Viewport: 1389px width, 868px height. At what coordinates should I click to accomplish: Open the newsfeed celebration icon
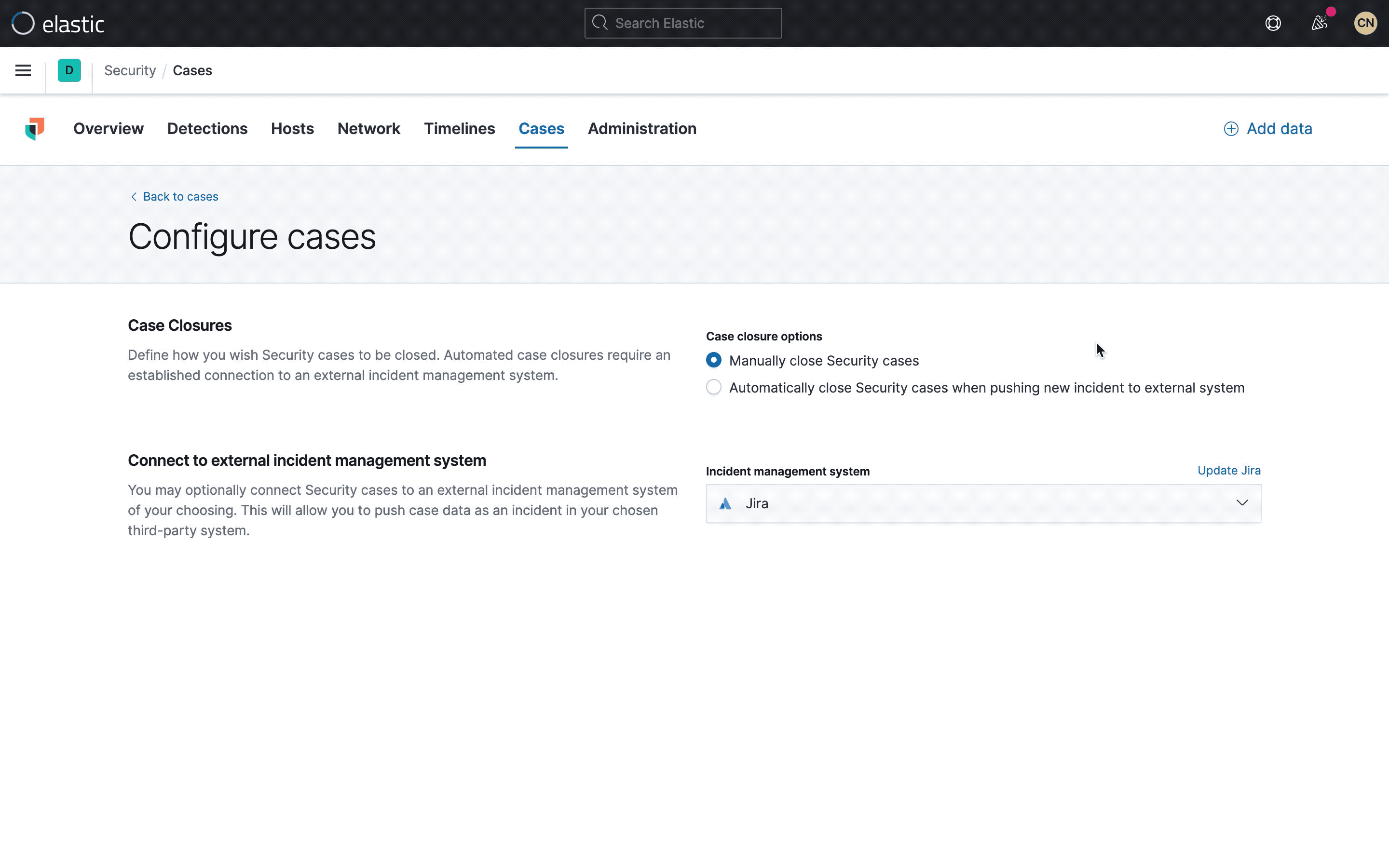(1319, 24)
